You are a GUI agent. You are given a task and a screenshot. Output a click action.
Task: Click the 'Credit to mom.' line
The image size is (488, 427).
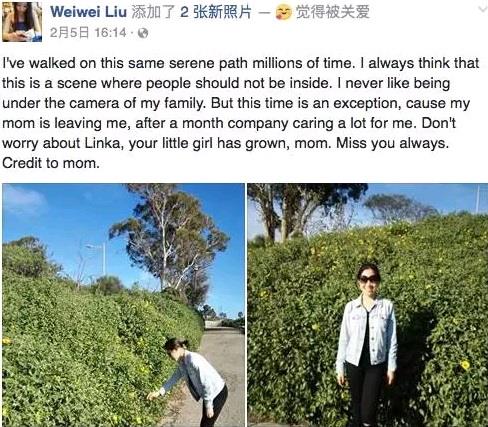click(x=51, y=163)
